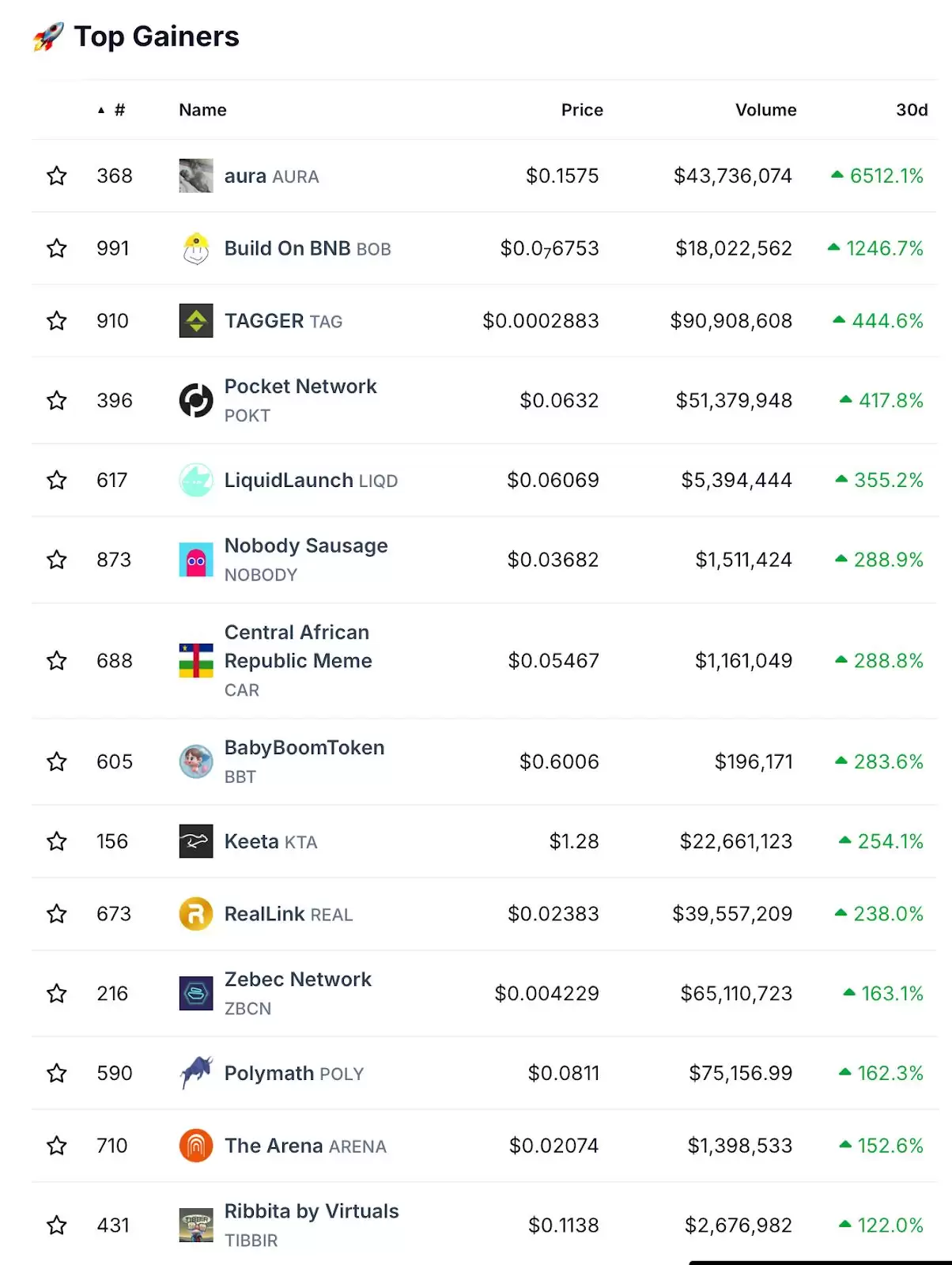Click the Price column header
This screenshot has width=952, height=1265.
[582, 110]
